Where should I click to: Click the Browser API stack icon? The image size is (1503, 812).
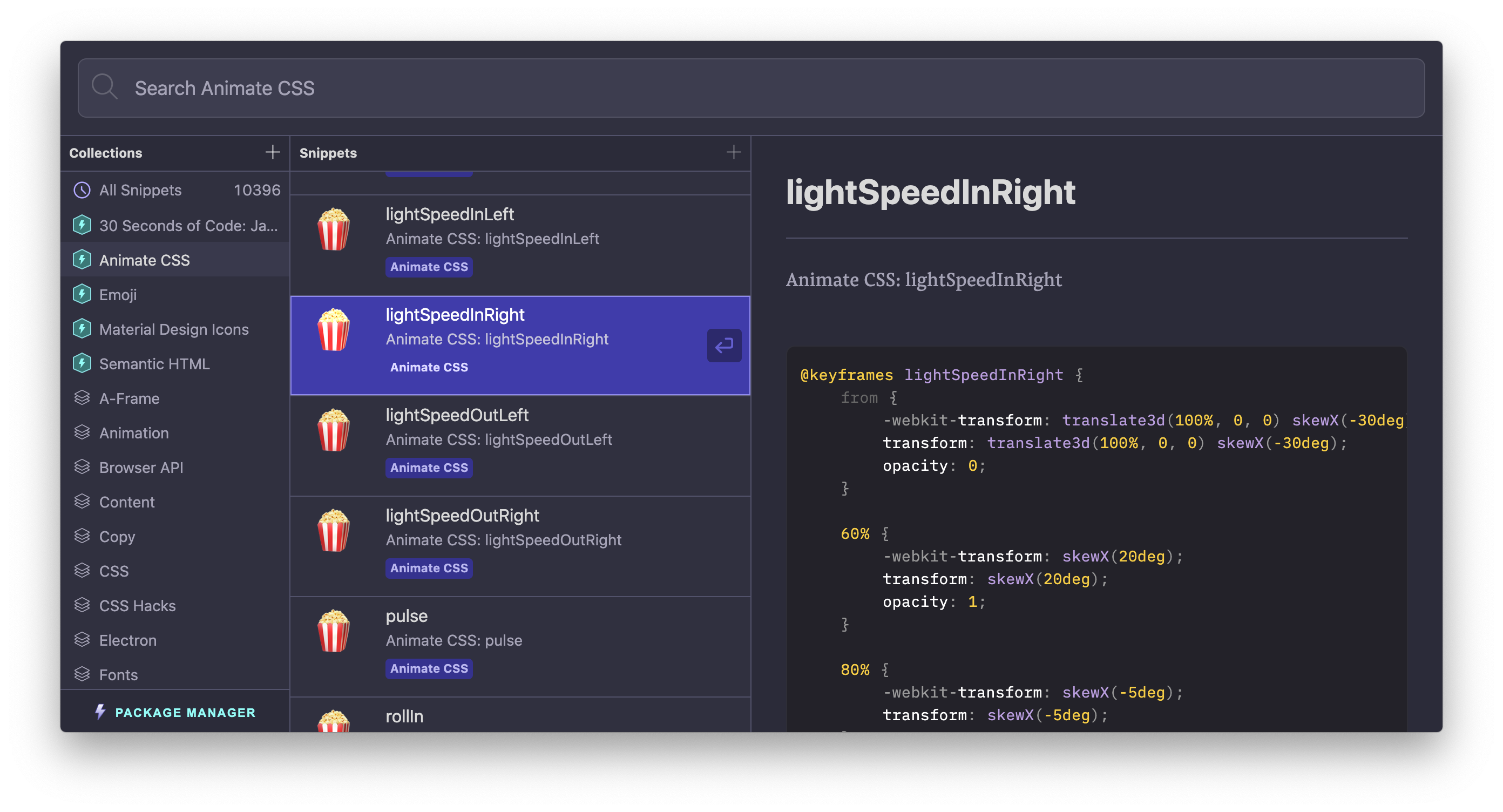tap(82, 467)
